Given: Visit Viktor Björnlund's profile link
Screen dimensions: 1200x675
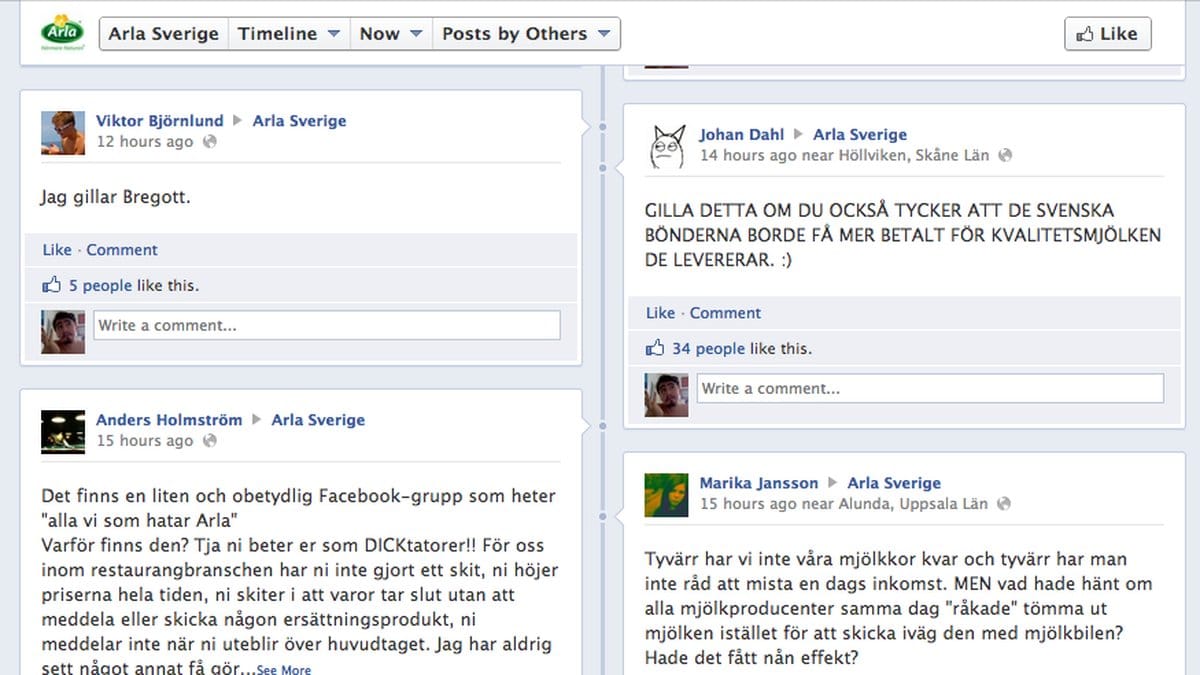Looking at the screenshot, I should [x=160, y=121].
